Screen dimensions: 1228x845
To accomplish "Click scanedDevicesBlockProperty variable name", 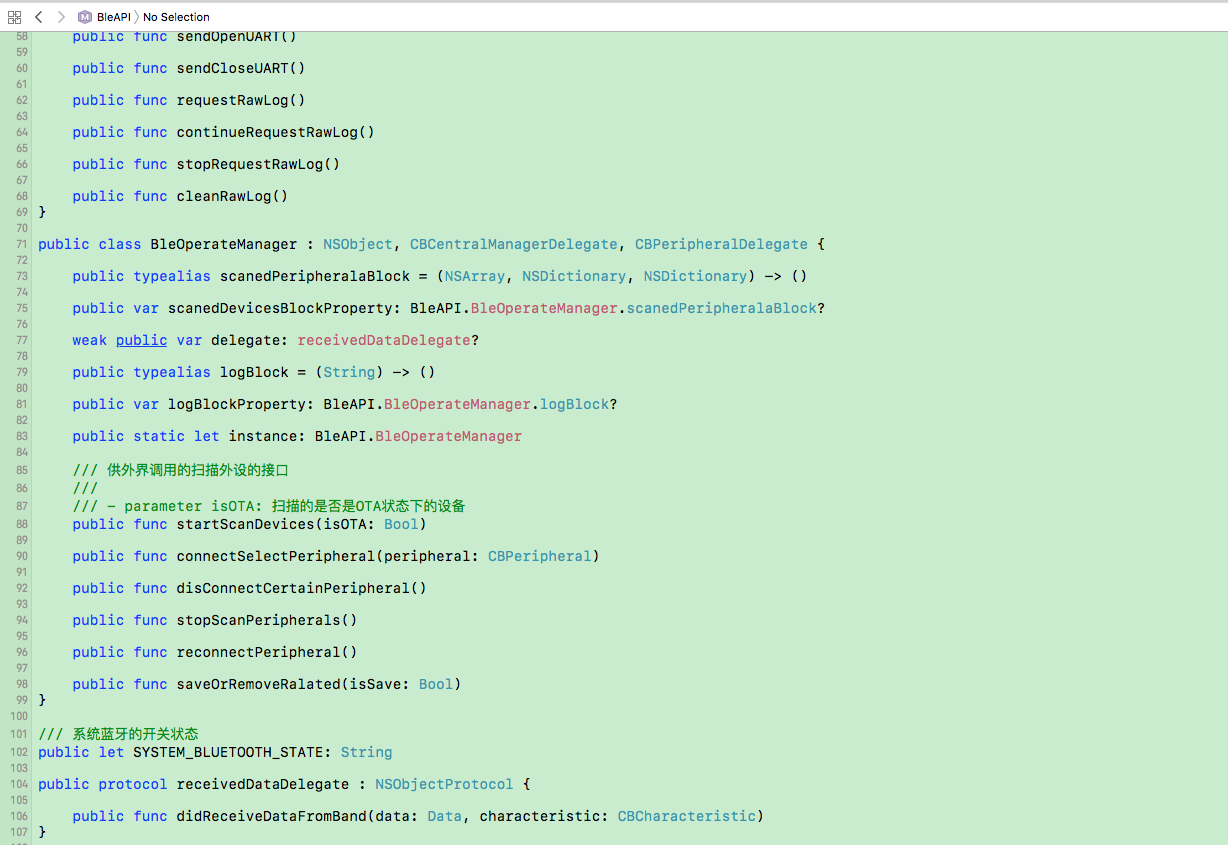I will pyautogui.click(x=280, y=308).
